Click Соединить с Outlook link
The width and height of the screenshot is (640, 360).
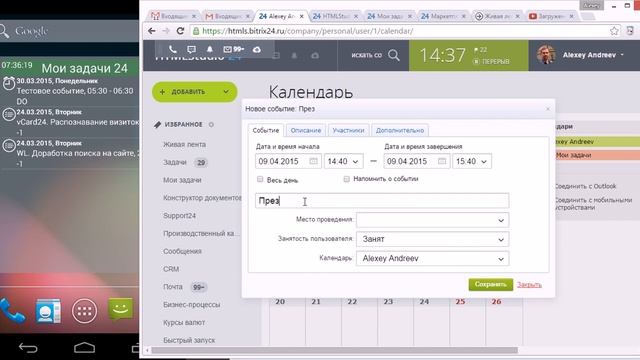584,186
